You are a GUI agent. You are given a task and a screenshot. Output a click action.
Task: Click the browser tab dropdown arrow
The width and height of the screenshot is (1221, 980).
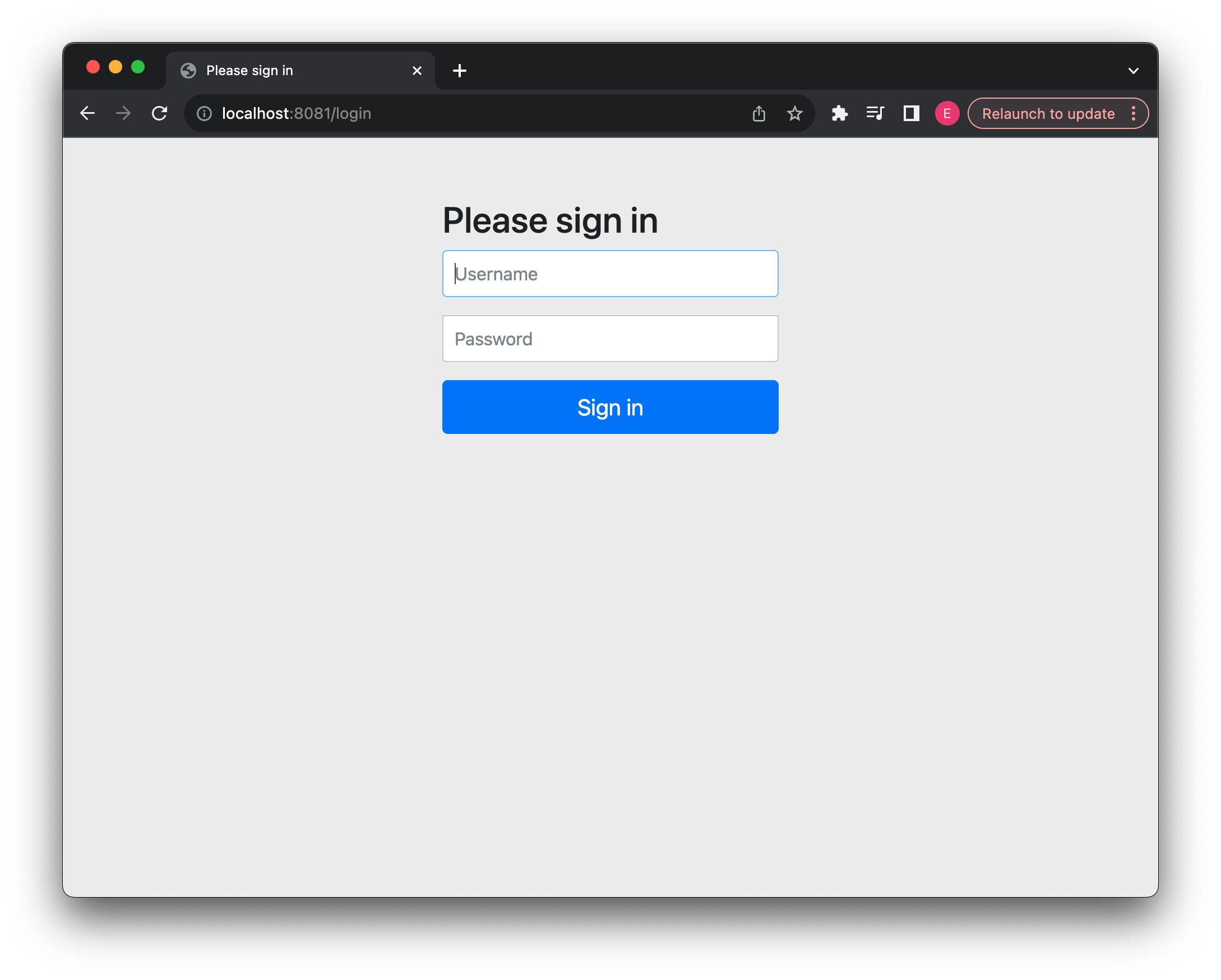[1134, 70]
